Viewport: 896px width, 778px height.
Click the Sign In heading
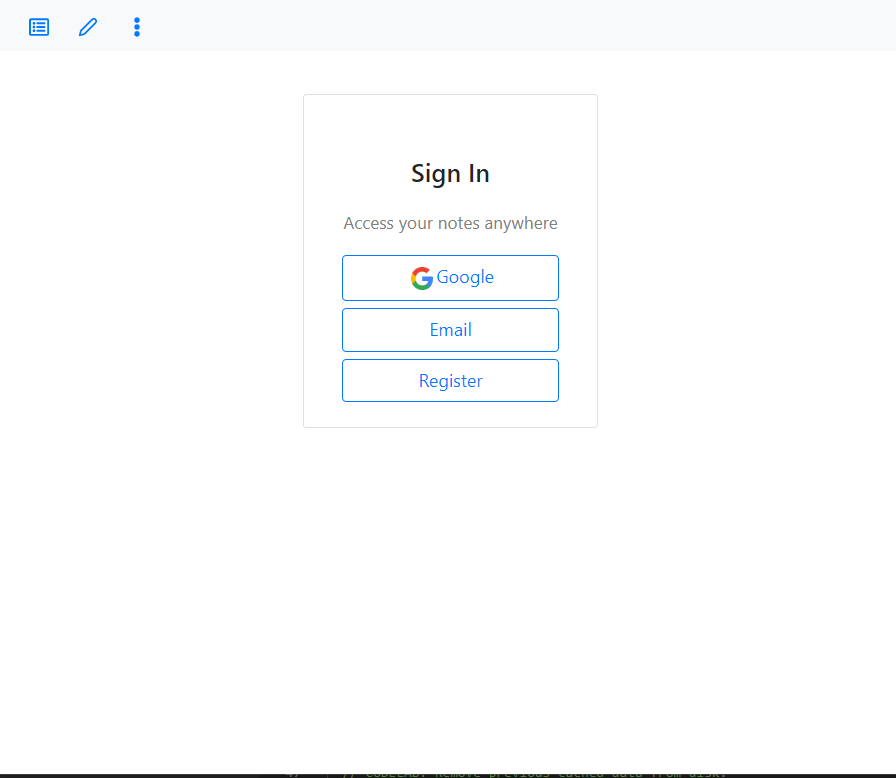tap(450, 174)
